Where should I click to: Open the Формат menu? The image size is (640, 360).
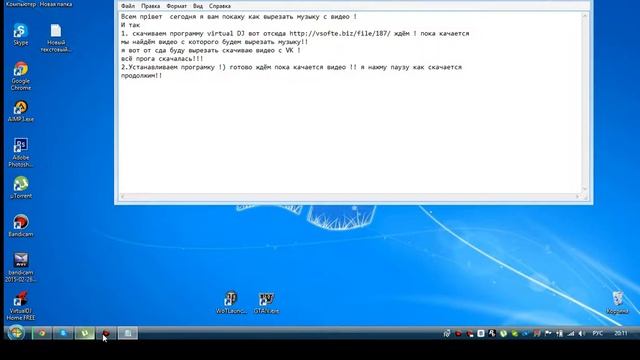(176, 6)
